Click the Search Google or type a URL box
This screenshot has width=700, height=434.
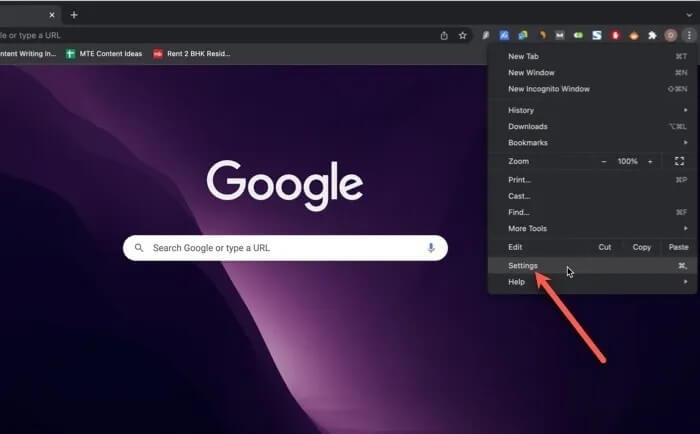(x=285, y=248)
